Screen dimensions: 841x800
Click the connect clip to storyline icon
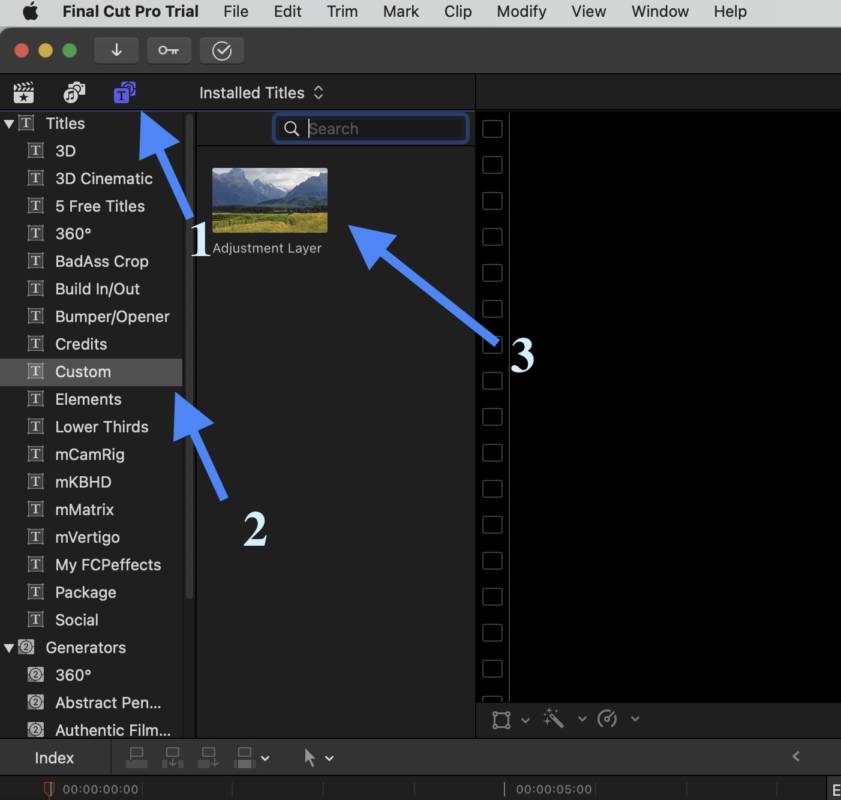[136, 758]
